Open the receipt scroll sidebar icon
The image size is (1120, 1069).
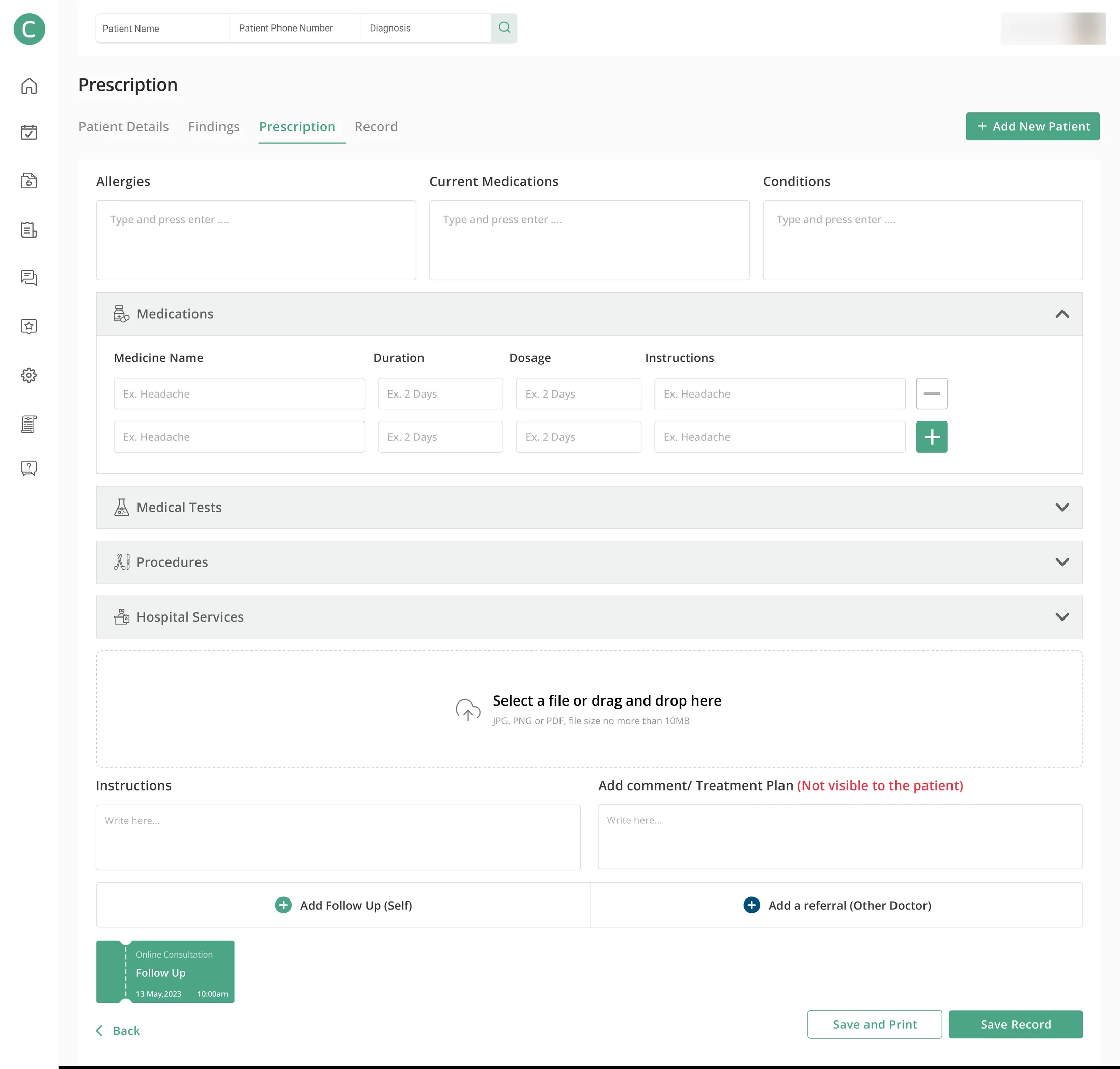(x=29, y=424)
